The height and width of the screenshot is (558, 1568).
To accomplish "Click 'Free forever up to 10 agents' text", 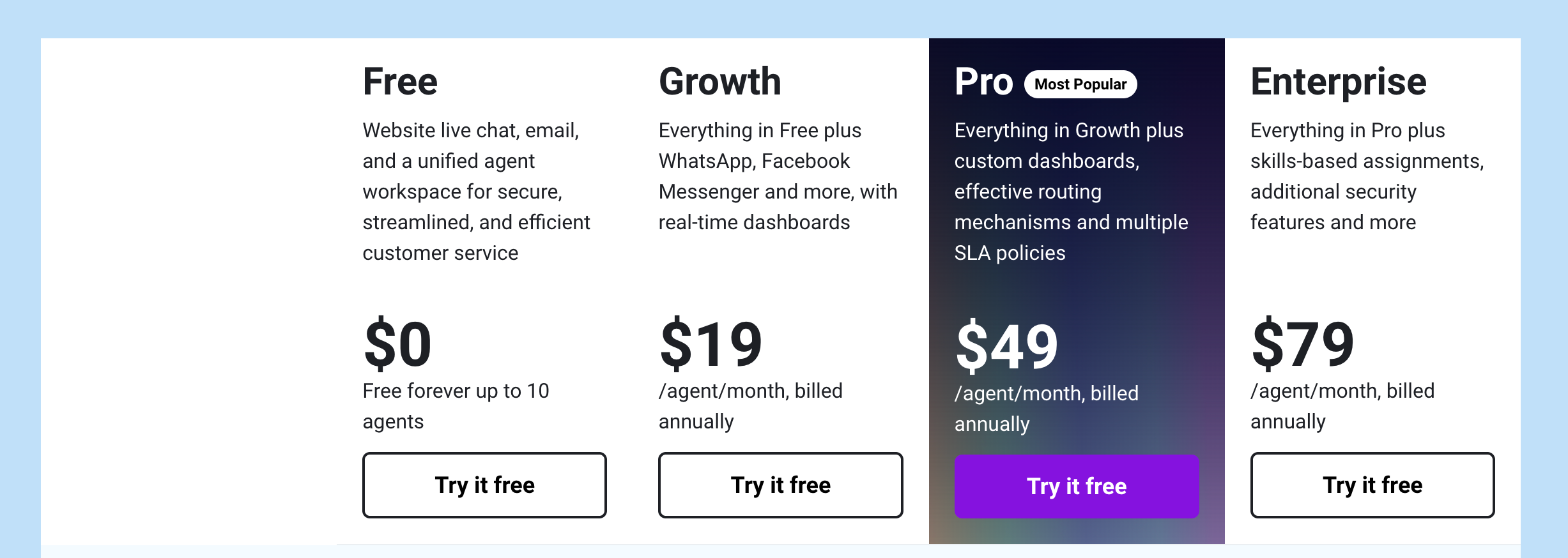I will coord(456,406).
